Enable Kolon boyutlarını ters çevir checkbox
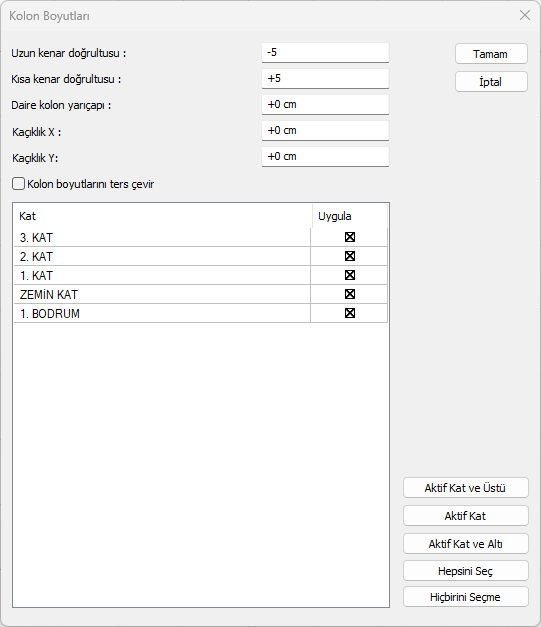This screenshot has width=541, height=627. point(18,184)
